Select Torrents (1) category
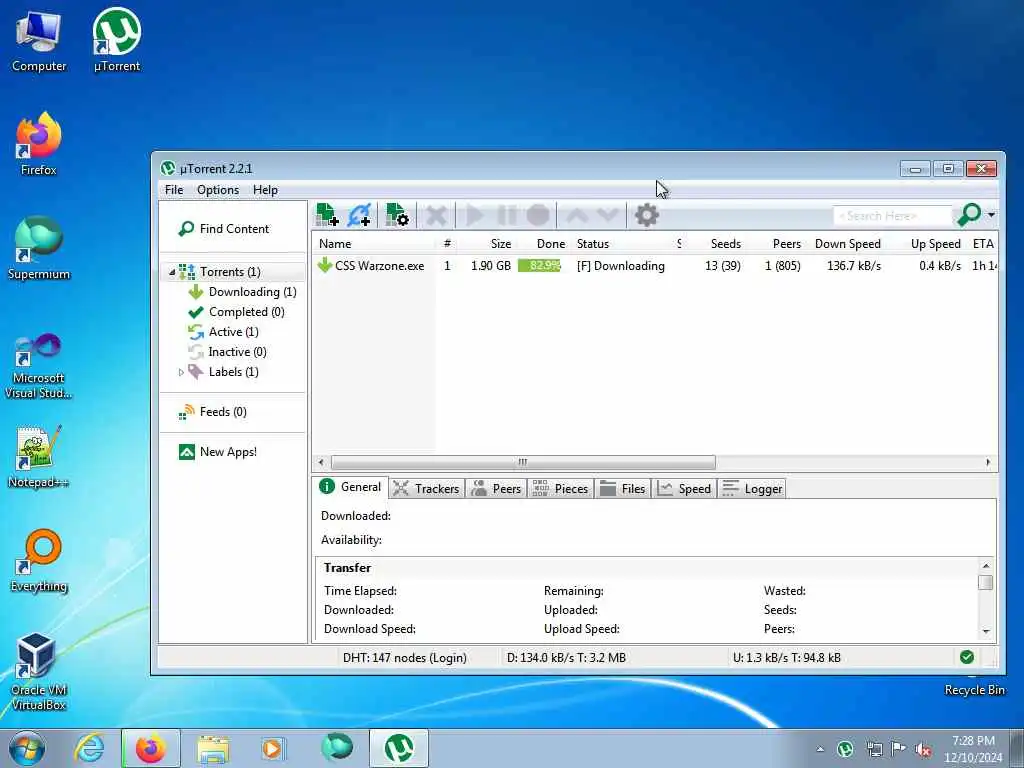Viewport: 1024px width, 768px height. coord(230,272)
